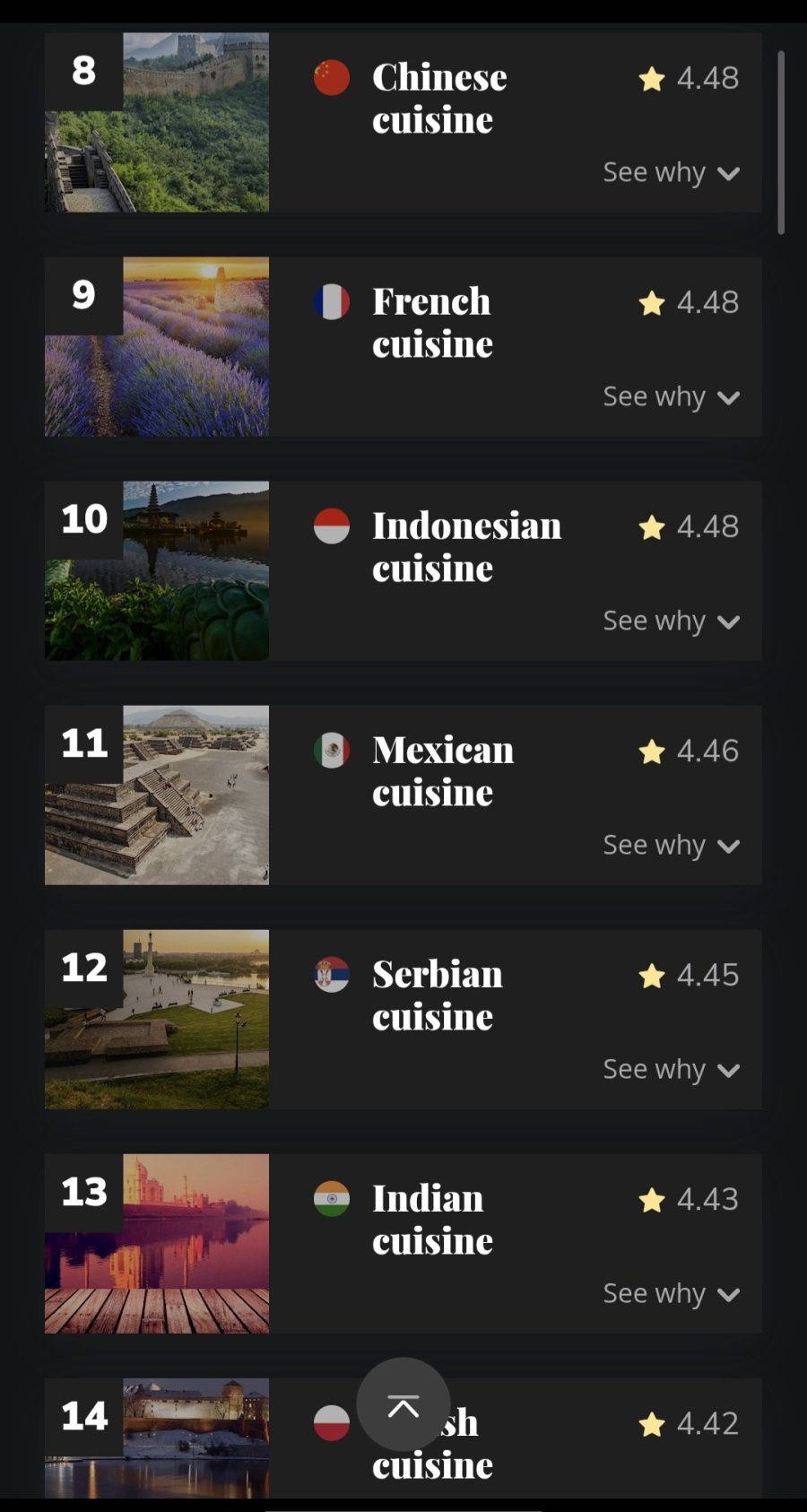Click the Indonesia flag icon
This screenshot has width=807, height=1512.
point(332,526)
